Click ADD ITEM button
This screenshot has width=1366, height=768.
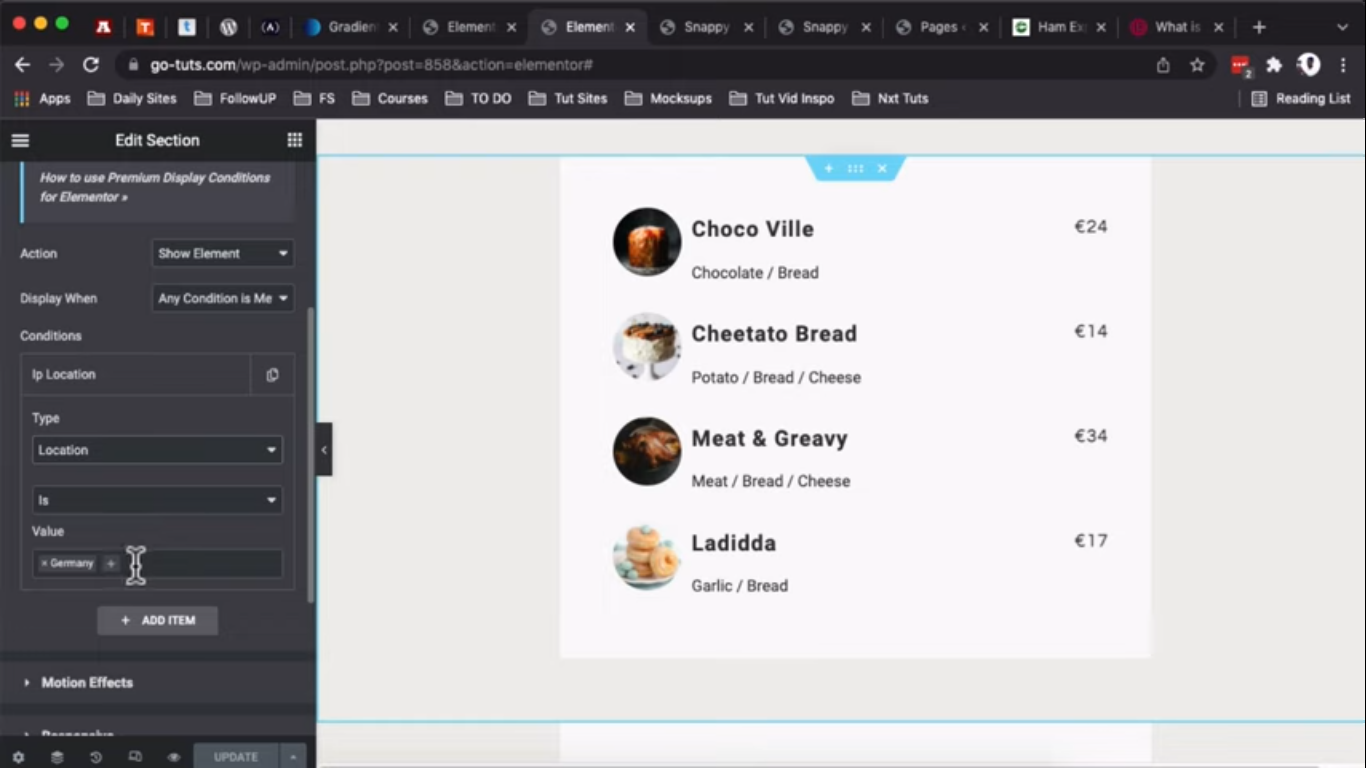pos(157,620)
